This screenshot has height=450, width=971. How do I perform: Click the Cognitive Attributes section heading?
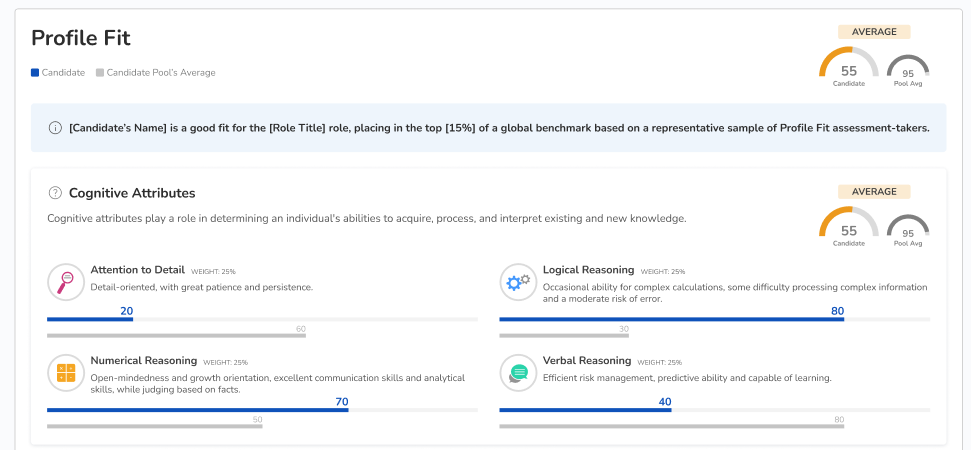coord(131,193)
